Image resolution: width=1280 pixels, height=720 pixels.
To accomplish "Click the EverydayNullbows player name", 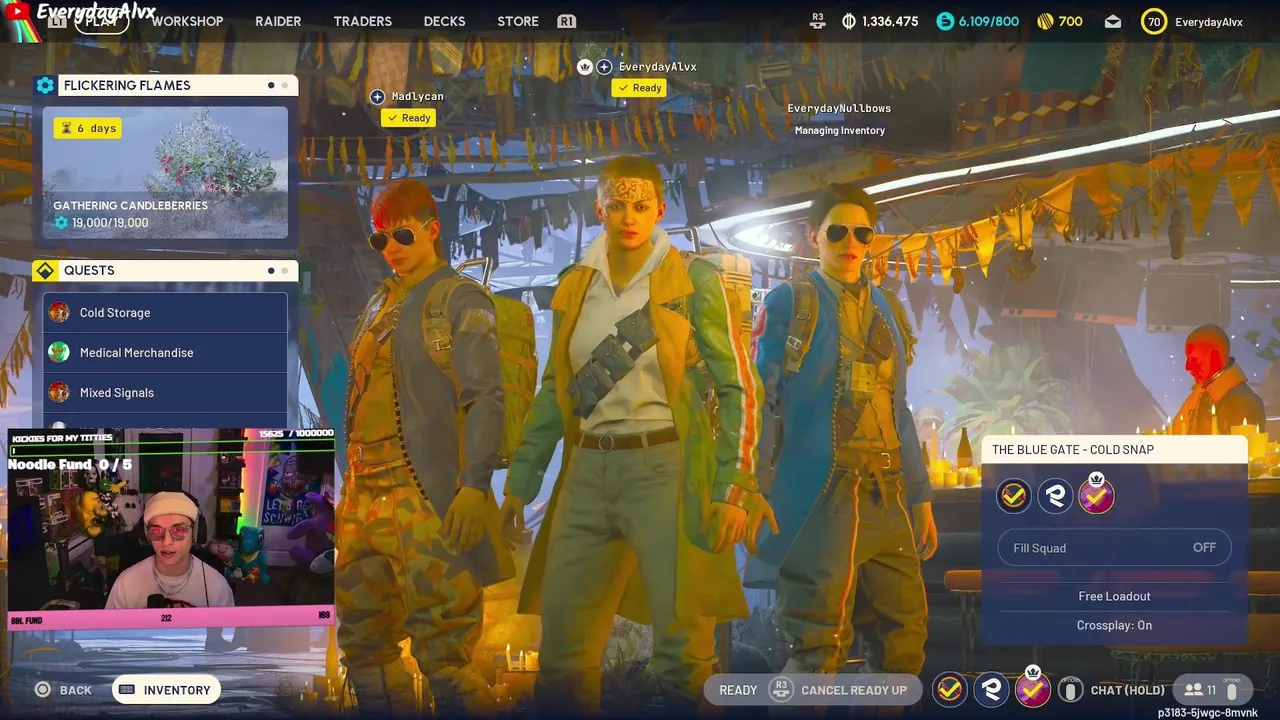I will (839, 108).
